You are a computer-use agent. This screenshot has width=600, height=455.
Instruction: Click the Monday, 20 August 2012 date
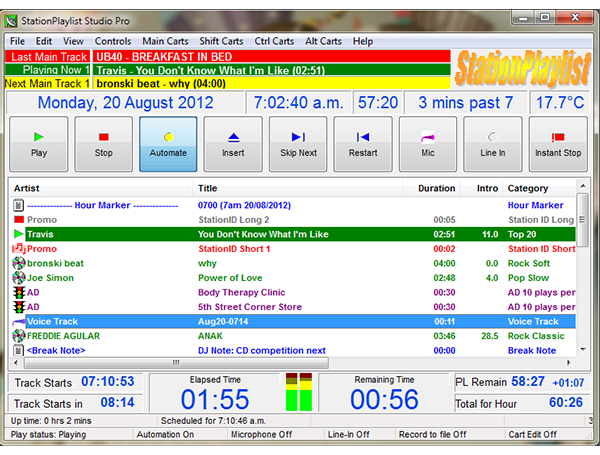tap(126, 103)
